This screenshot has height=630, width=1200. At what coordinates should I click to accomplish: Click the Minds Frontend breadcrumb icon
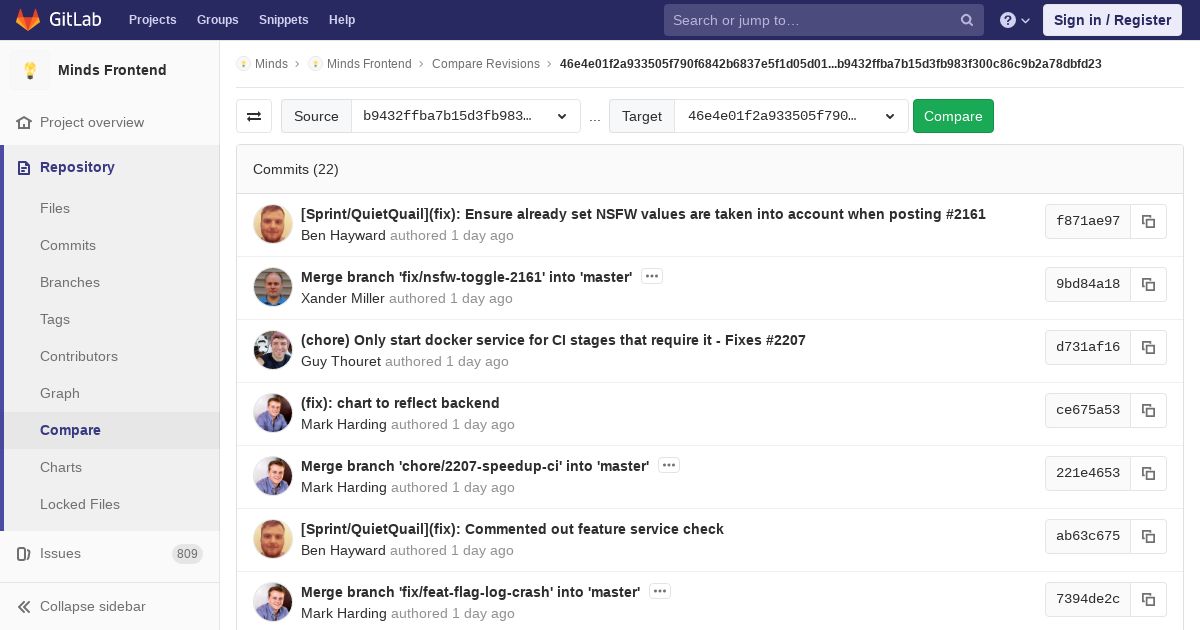(x=315, y=64)
